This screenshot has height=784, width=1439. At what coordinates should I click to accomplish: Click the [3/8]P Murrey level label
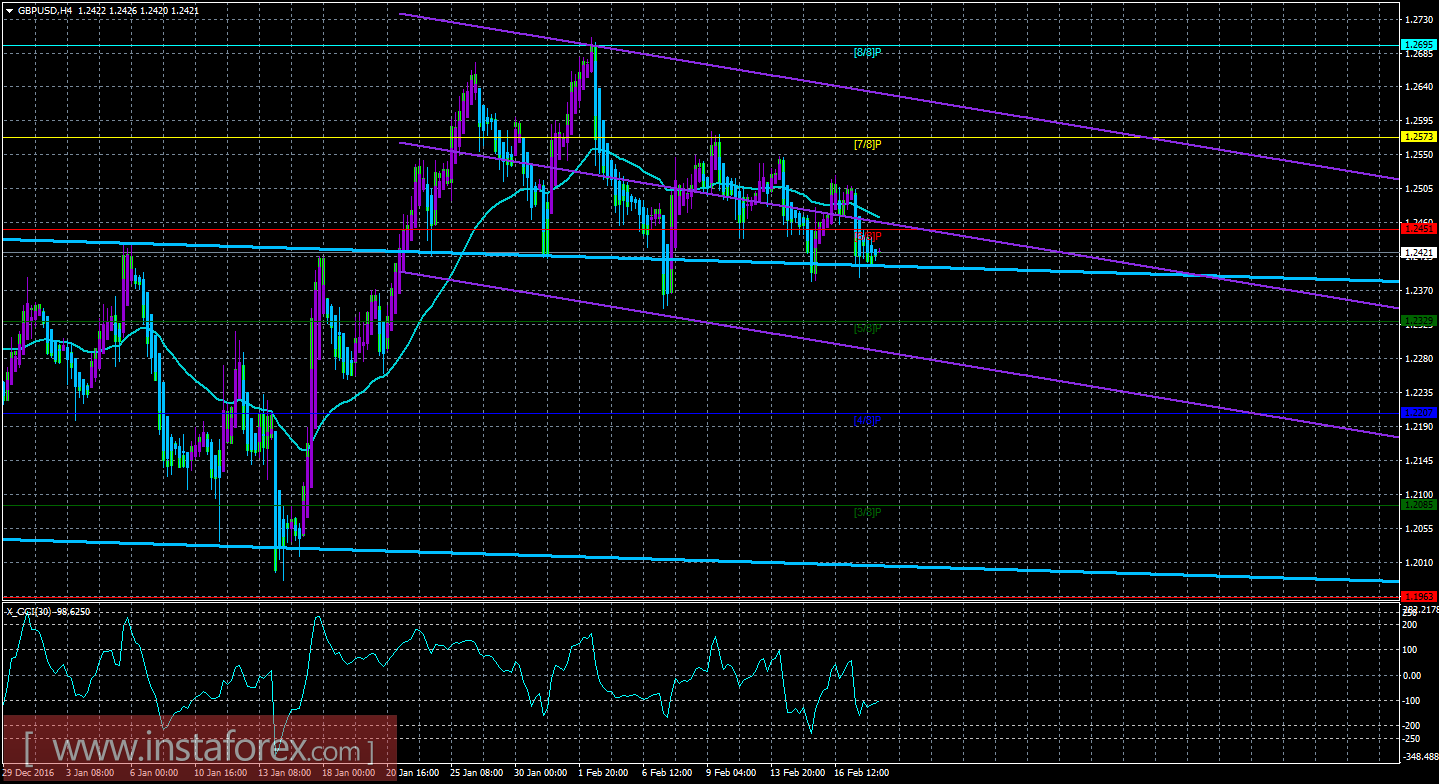pos(867,512)
